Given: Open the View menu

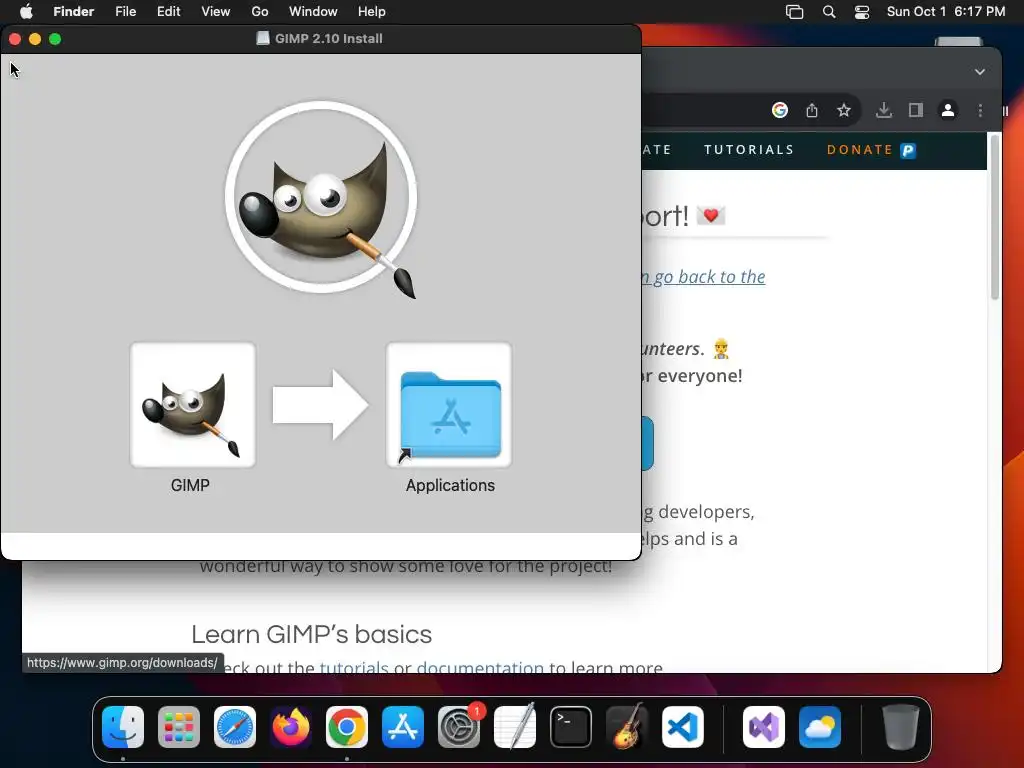Looking at the screenshot, I should coord(216,12).
